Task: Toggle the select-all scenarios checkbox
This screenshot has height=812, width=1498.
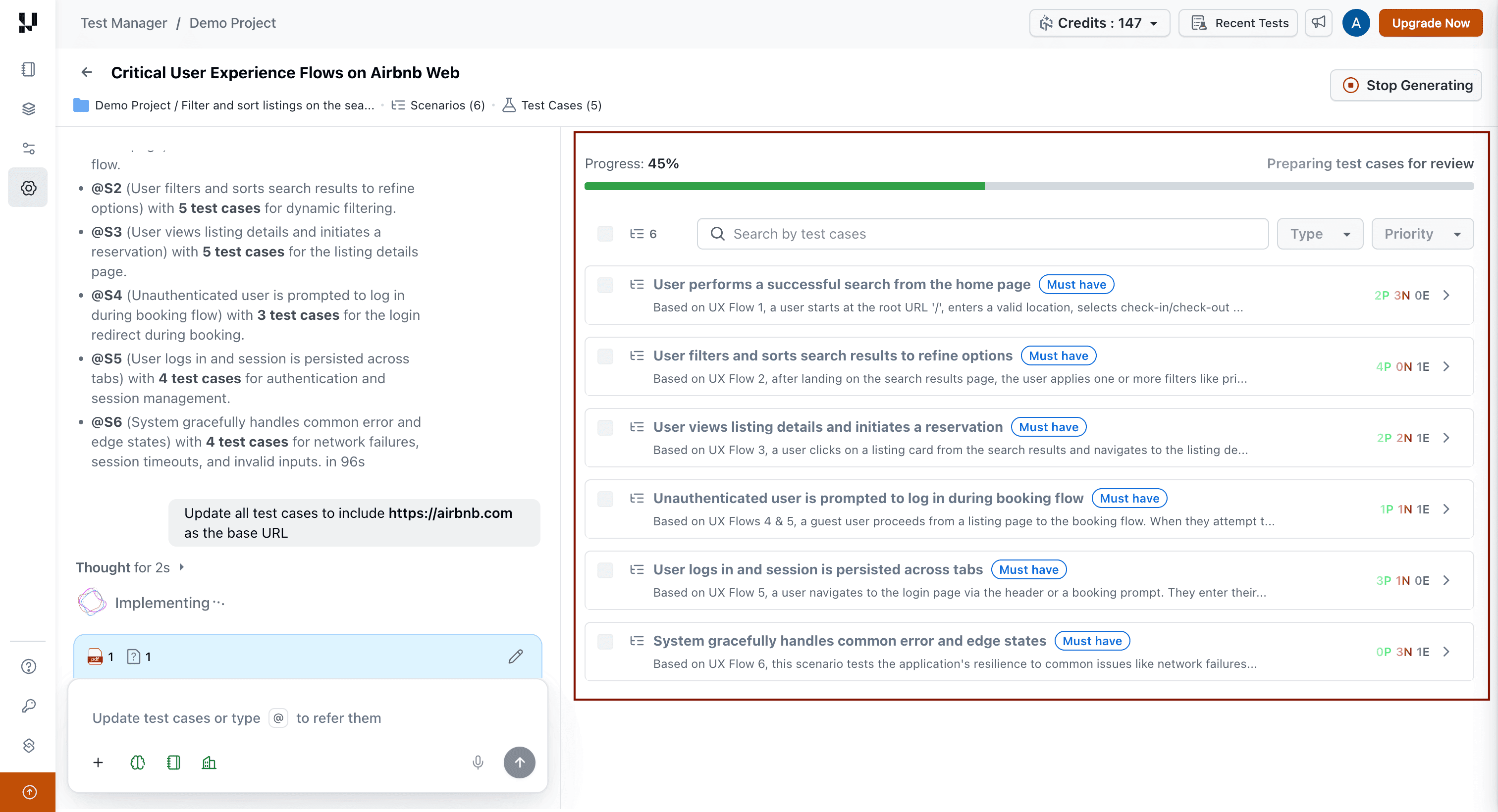Action: pos(605,234)
